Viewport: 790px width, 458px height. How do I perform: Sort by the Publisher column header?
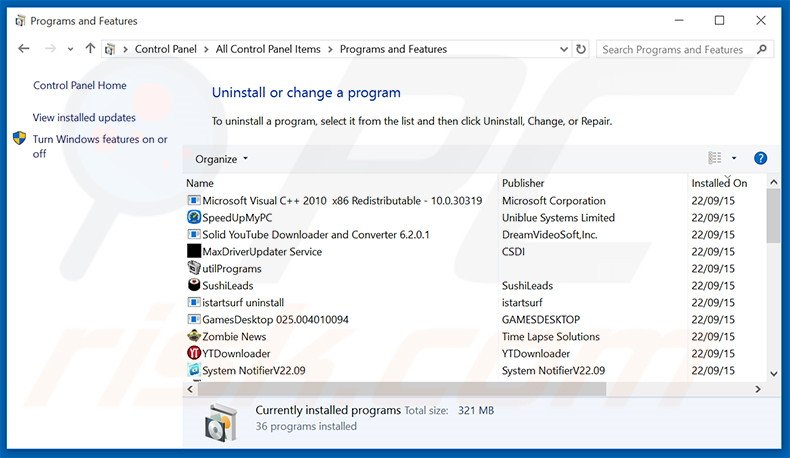coord(523,183)
